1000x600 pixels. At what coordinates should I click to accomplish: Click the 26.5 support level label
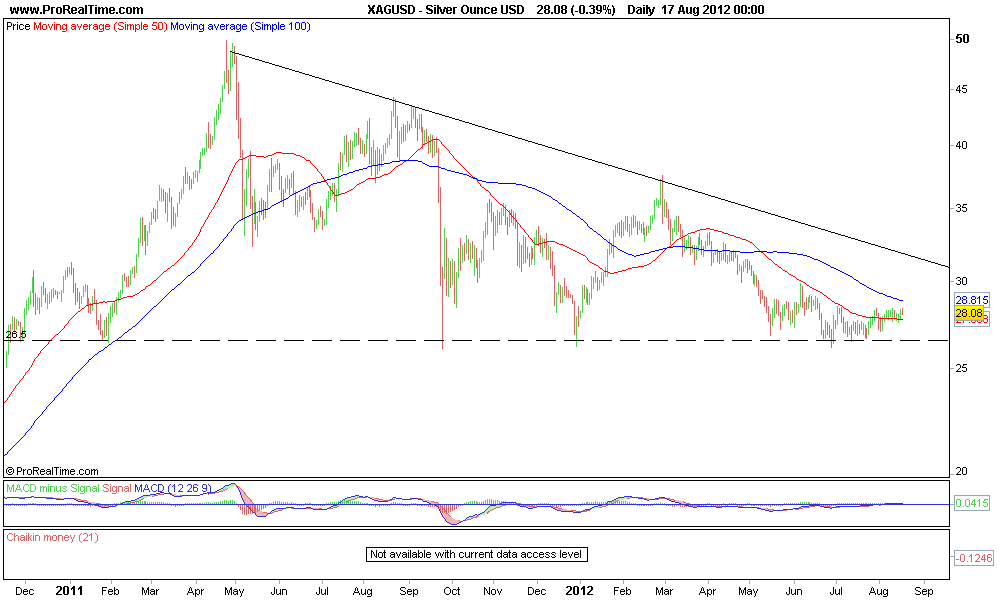(16, 335)
